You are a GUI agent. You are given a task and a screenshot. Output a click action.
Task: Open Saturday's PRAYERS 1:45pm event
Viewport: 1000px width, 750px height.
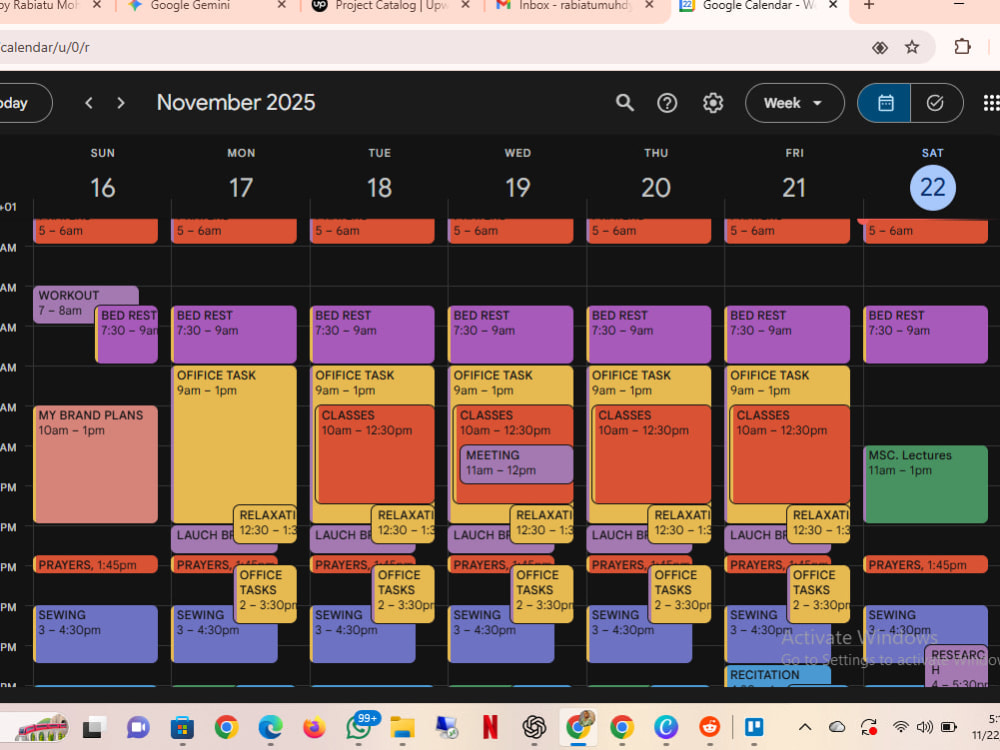pyautogui.click(x=925, y=565)
